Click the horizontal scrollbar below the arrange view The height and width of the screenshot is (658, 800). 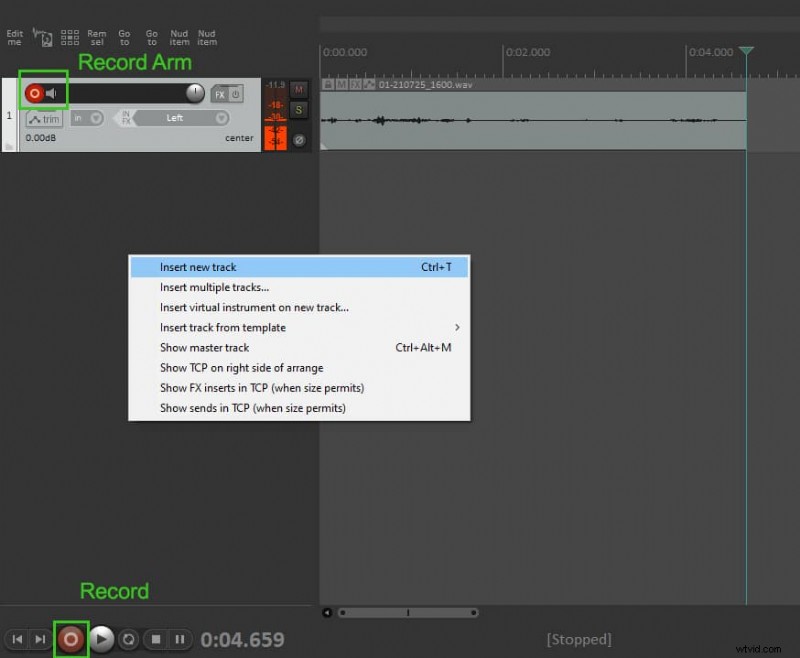[x=408, y=612]
